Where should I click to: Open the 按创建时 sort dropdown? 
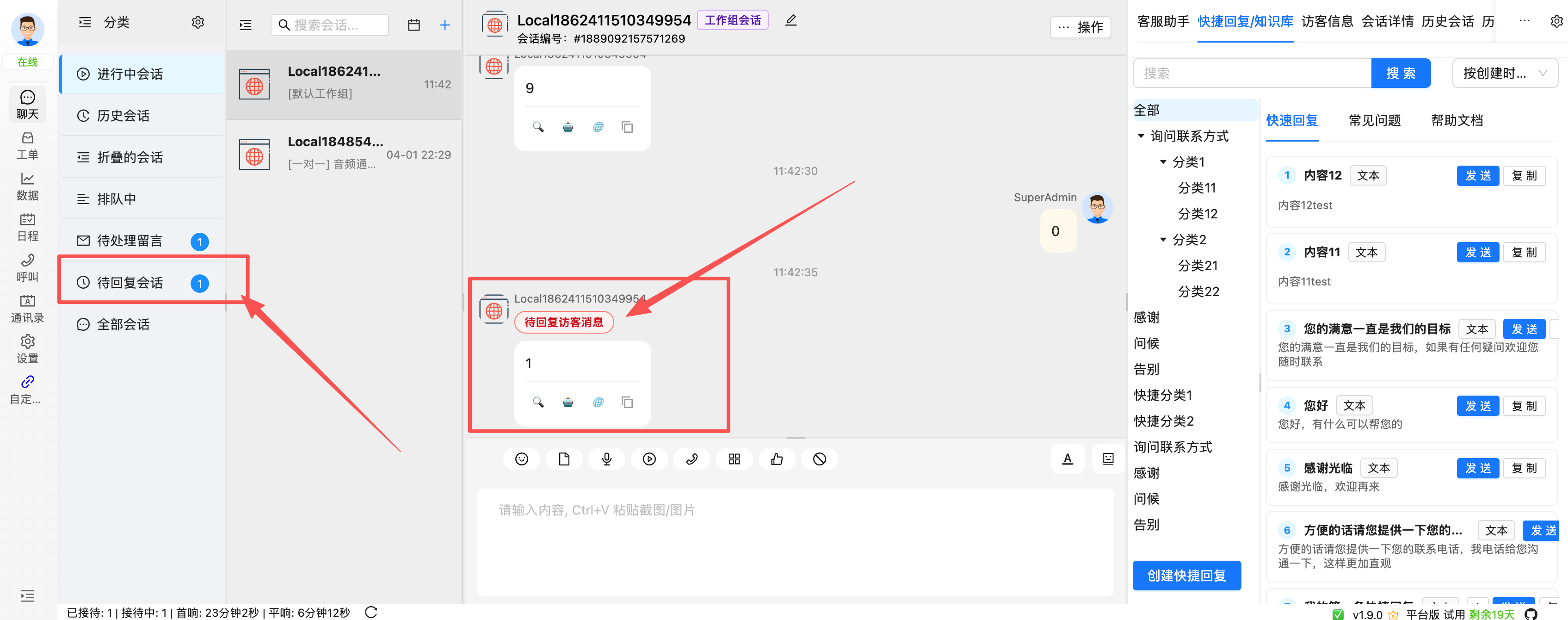pos(1505,73)
